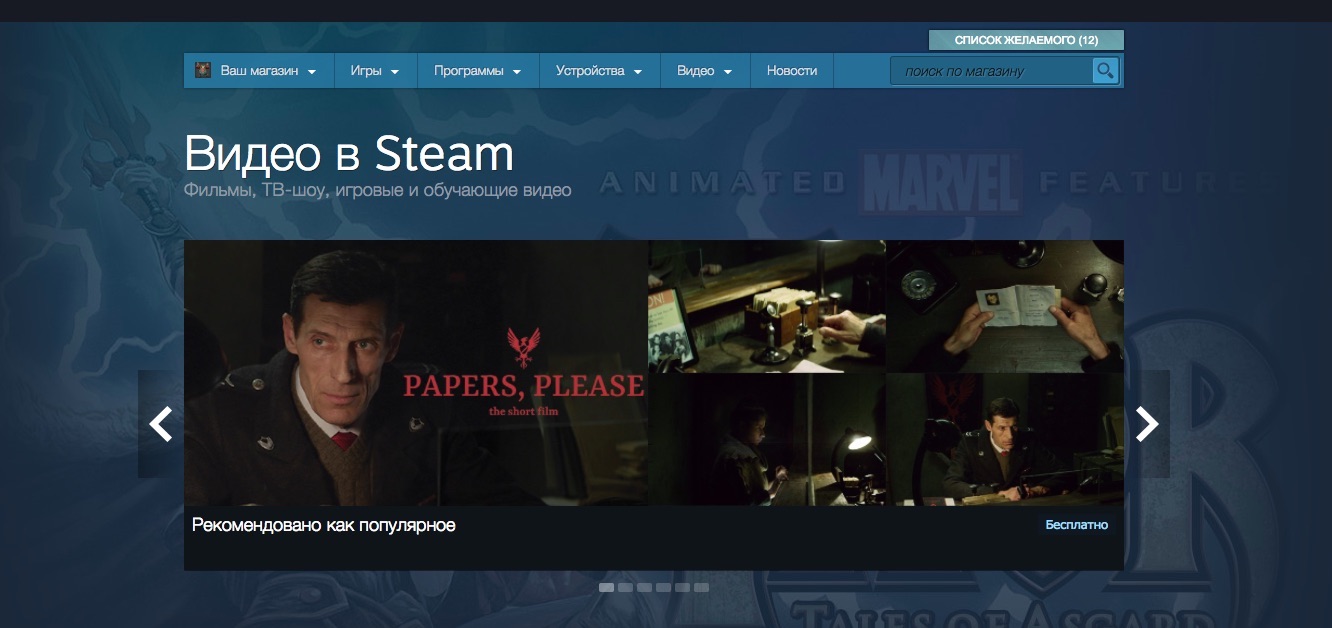Expand the Игры menu

tap(375, 71)
